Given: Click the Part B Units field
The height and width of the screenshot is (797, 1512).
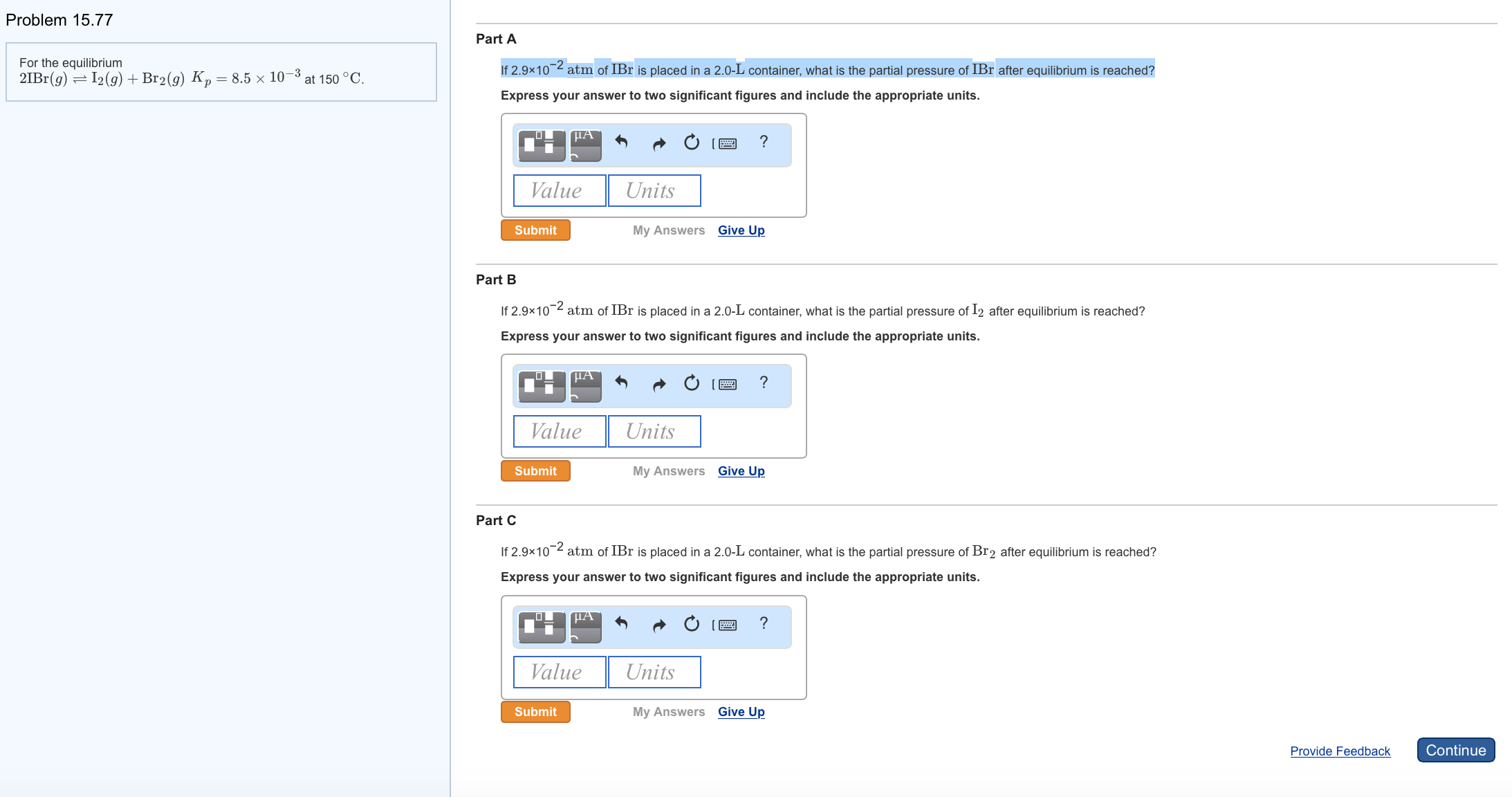Looking at the screenshot, I should point(654,431).
